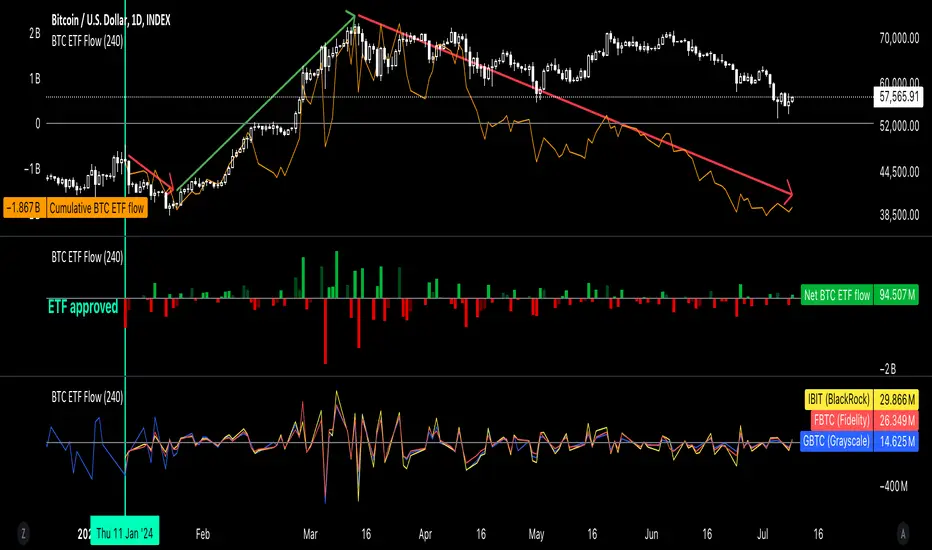Click the orange −1.867 B value label
Image resolution: width=932 pixels, height=550 pixels.
(24, 208)
